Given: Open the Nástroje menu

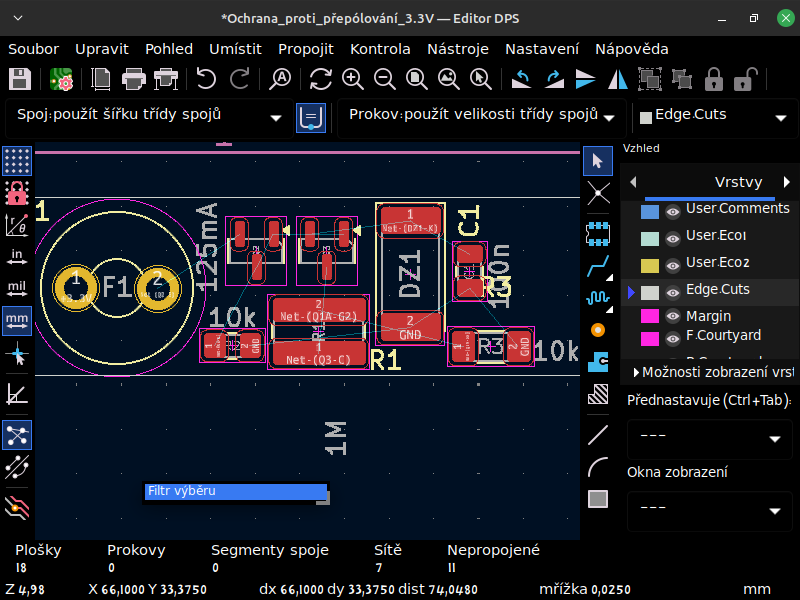Looking at the screenshot, I should (457, 48).
